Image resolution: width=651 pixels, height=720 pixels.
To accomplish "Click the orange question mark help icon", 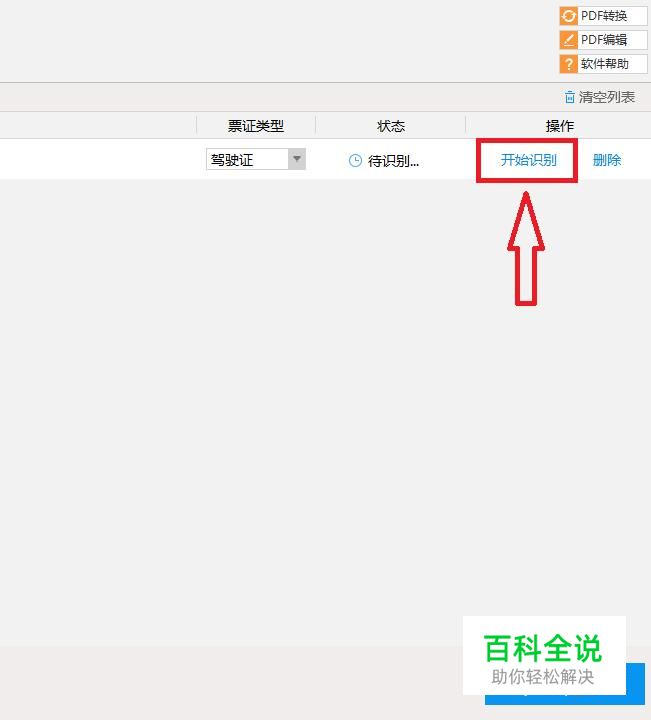I will (x=568, y=64).
